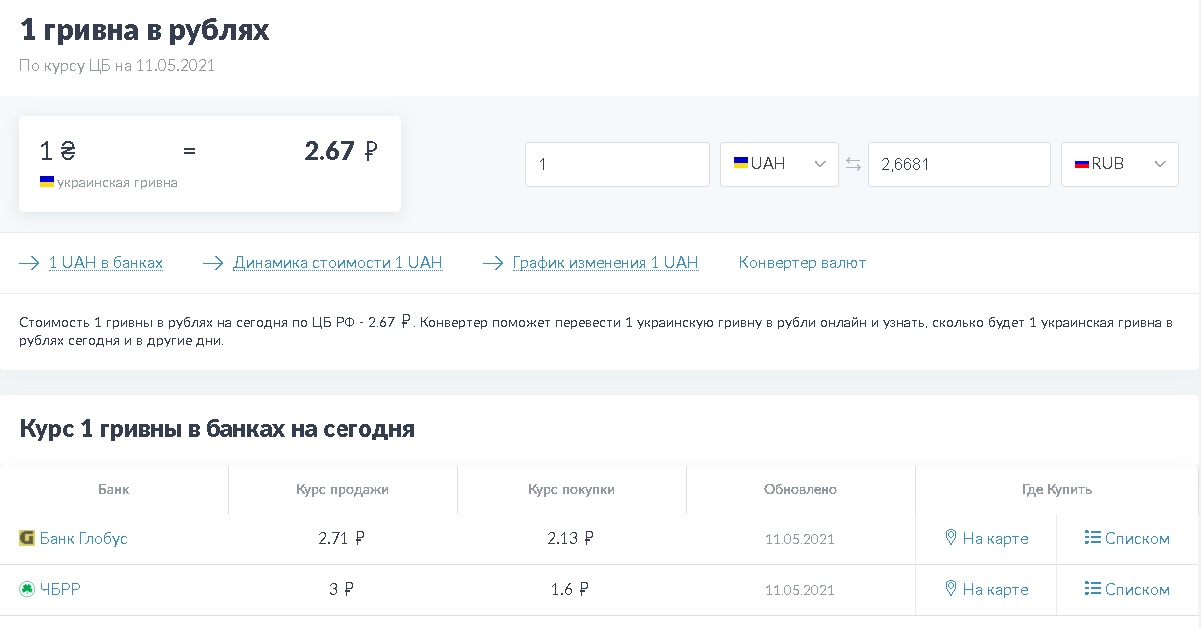1201x629 pixels.
Task: Open the 'Конвертер валют' link
Action: point(802,263)
